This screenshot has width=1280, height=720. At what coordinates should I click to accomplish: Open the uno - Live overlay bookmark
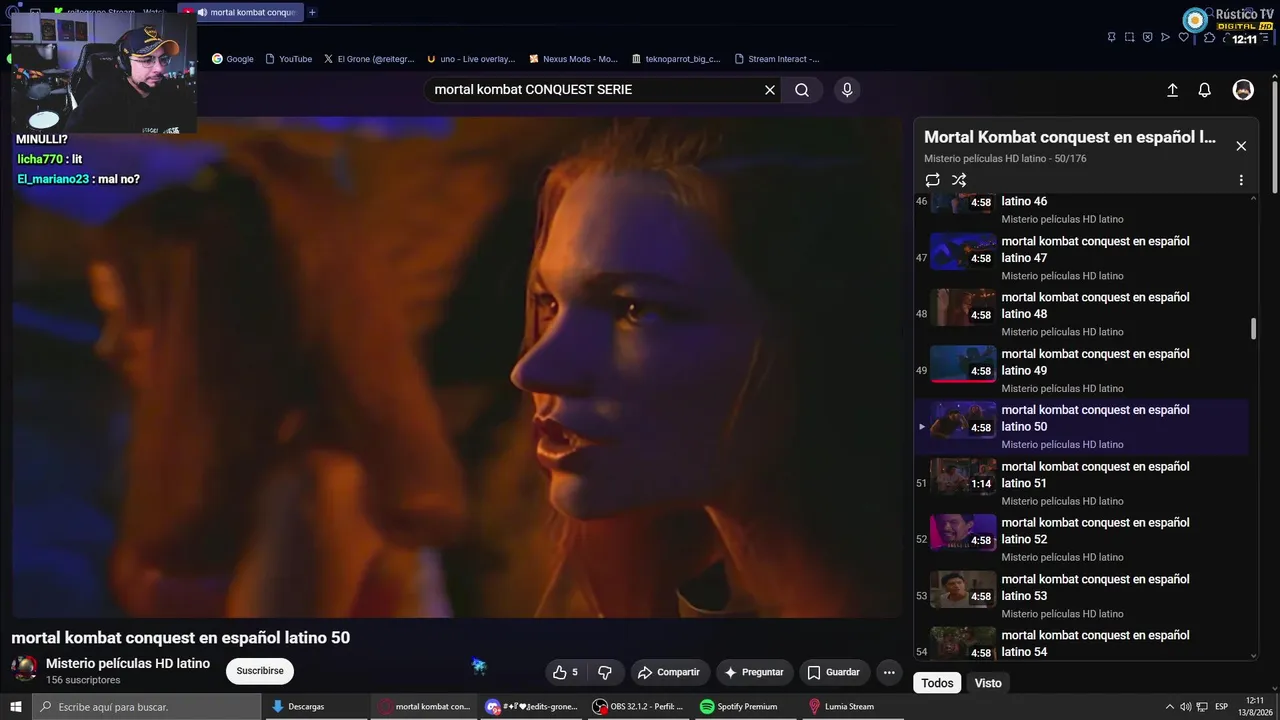coord(471,59)
